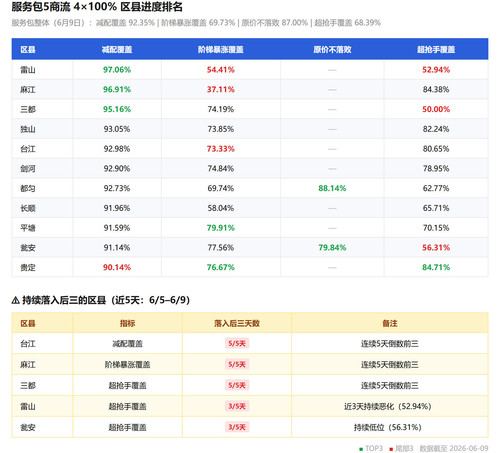Click the 服务包整体（6月9日）summary line
Viewport: 500px width, 453px height.
pyautogui.click(x=196, y=23)
